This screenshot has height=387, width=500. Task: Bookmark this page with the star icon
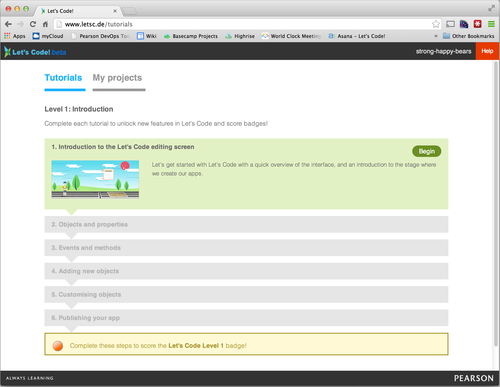click(436, 24)
